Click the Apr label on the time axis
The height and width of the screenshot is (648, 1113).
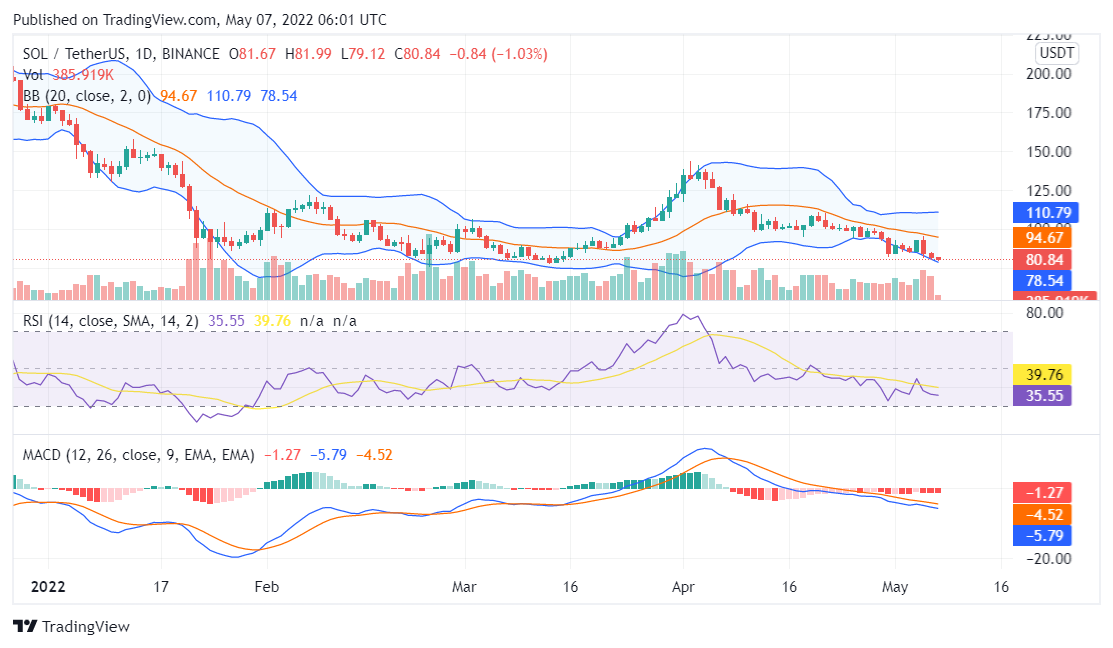click(684, 588)
